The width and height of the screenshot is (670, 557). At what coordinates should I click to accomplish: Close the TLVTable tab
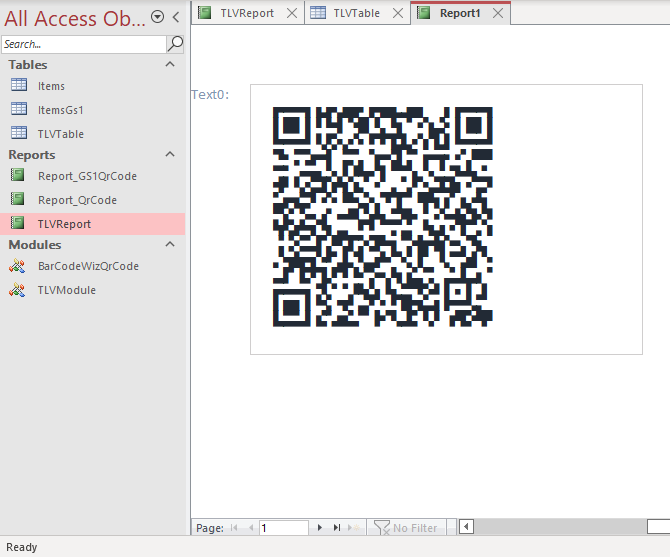398,13
